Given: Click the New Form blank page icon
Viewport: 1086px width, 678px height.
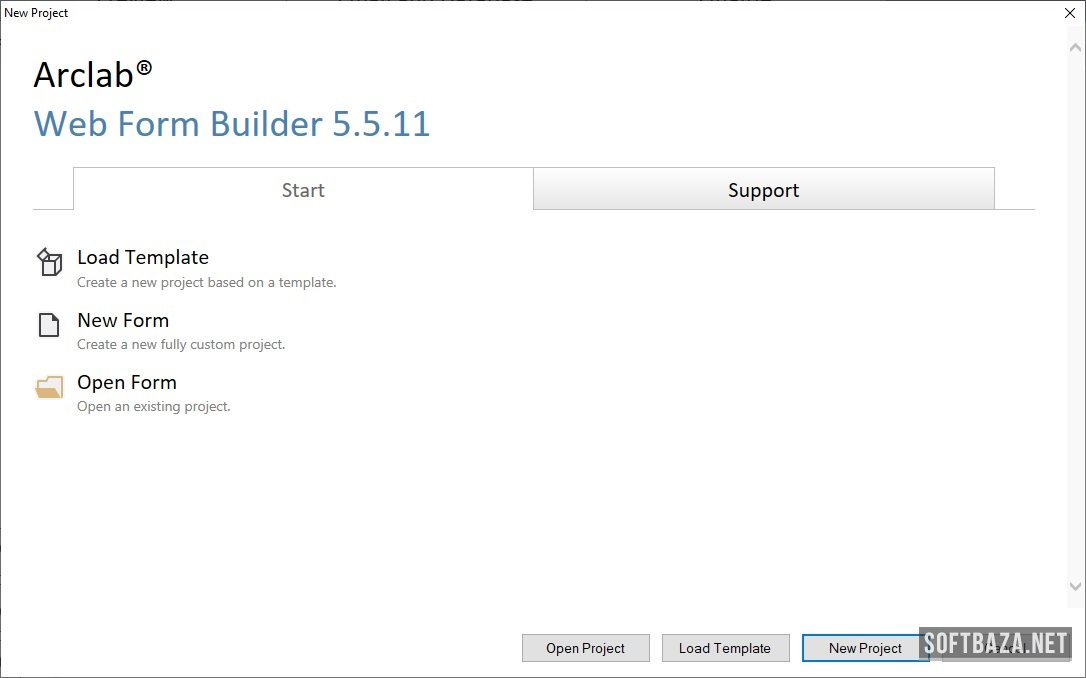Looking at the screenshot, I should click(49, 326).
